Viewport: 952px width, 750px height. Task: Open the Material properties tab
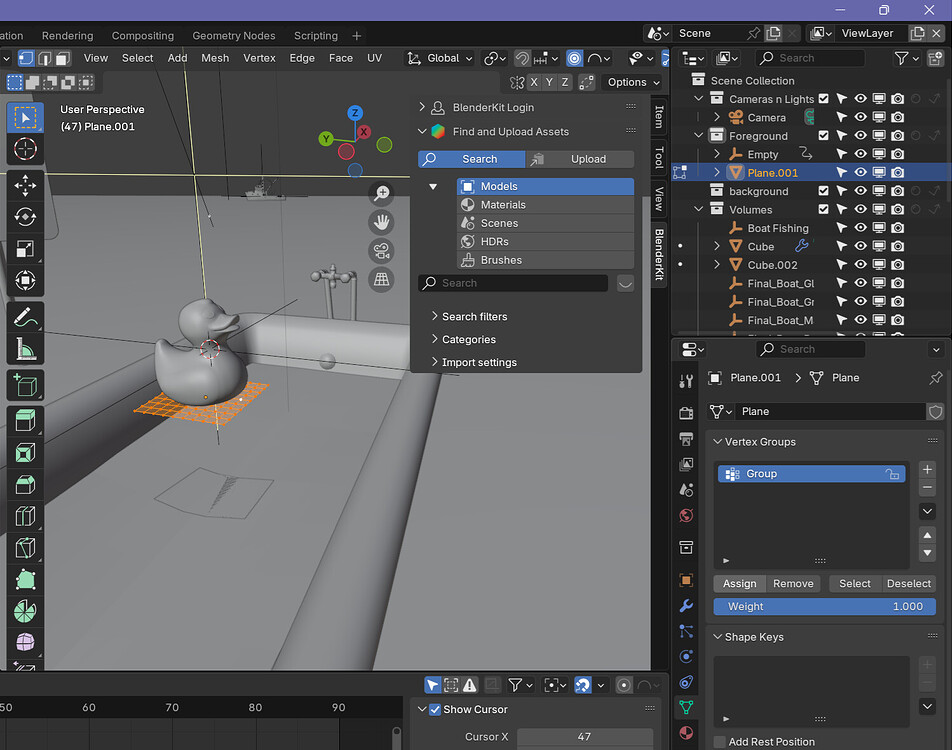click(686, 732)
